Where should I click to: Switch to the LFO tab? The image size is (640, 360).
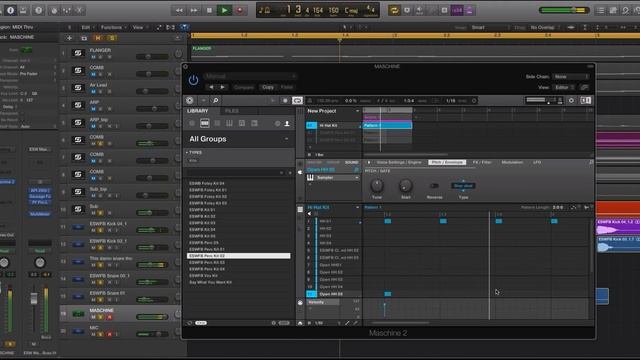pos(537,162)
